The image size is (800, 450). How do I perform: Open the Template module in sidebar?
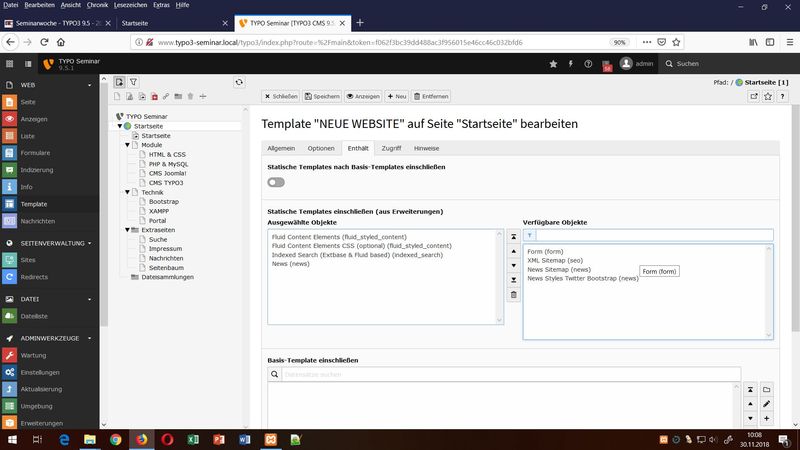point(33,204)
